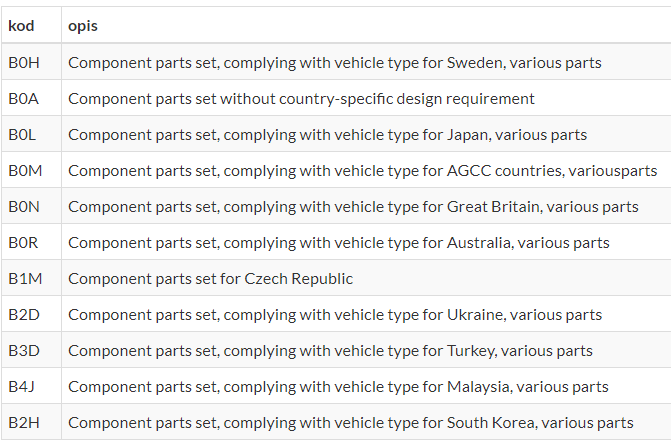Click the 'opis' column header
Image resolution: width=671 pixels, height=444 pixels.
point(83,25)
